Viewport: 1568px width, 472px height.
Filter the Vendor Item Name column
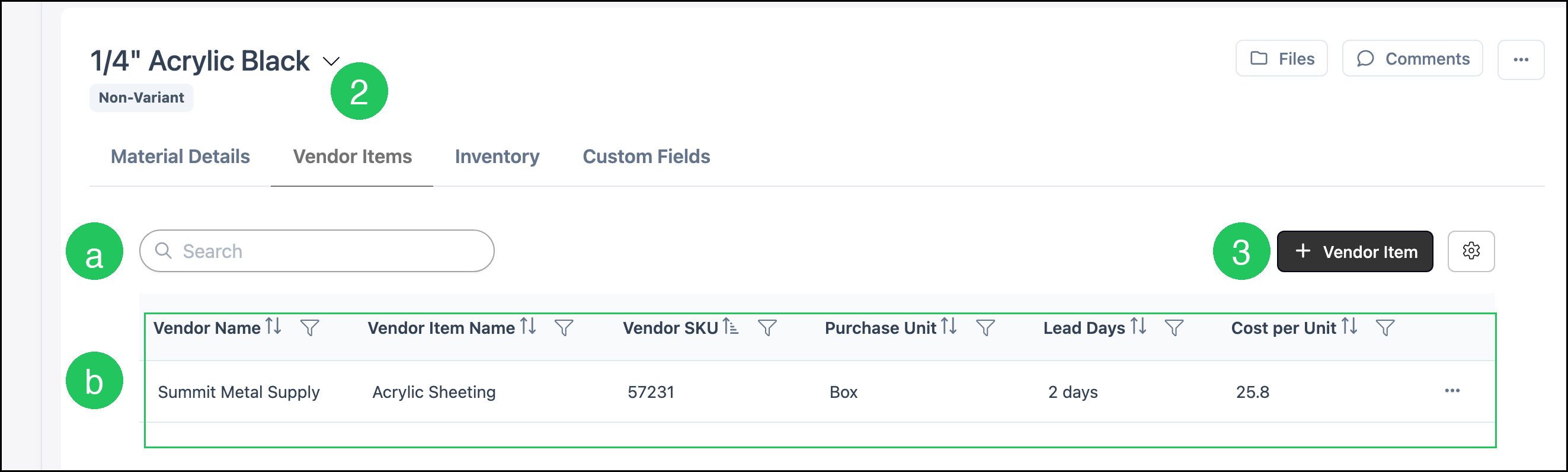pos(564,329)
